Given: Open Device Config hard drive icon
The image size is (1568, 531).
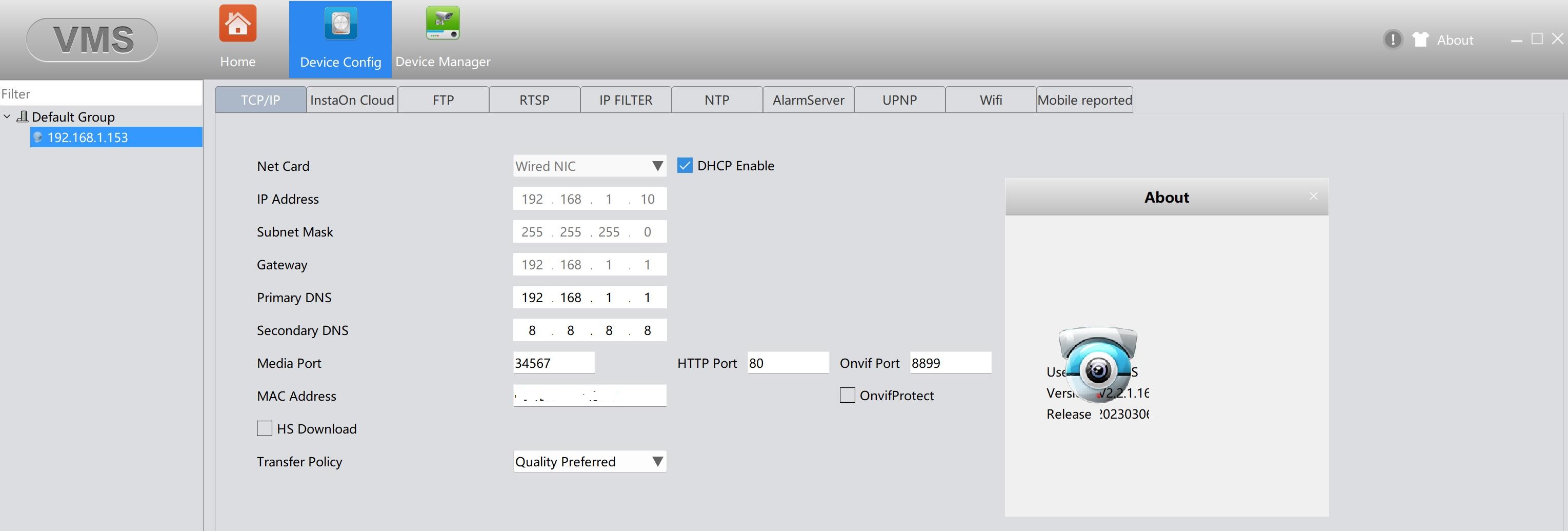Looking at the screenshot, I should pyautogui.click(x=340, y=24).
